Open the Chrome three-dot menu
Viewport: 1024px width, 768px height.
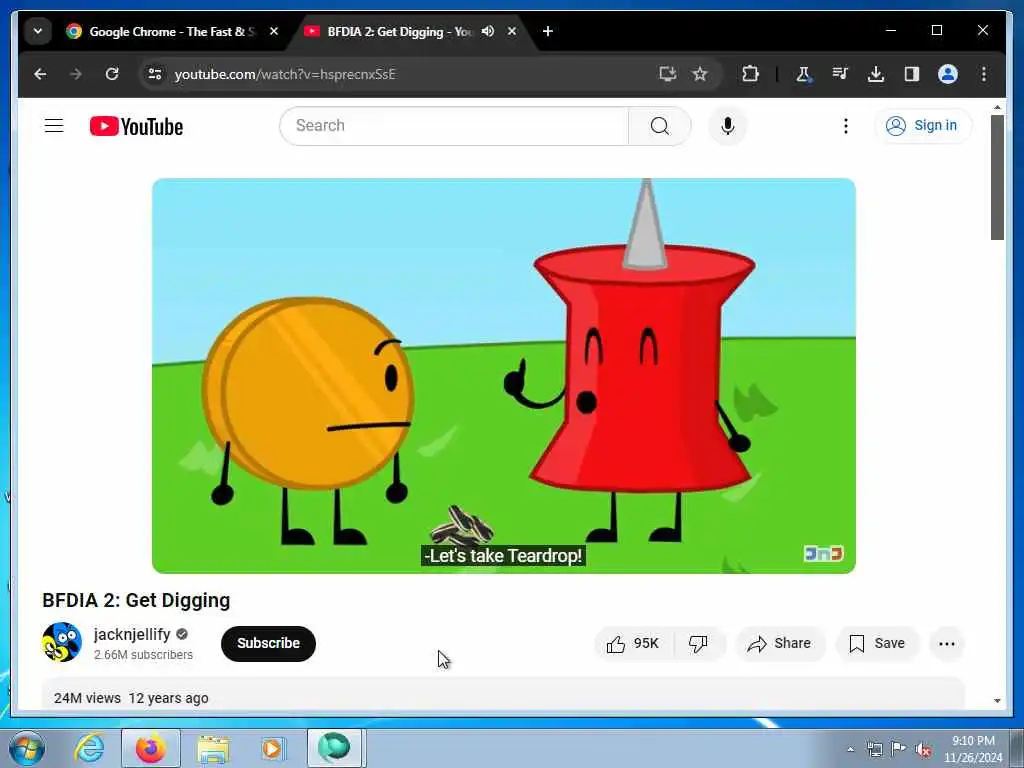pos(984,74)
